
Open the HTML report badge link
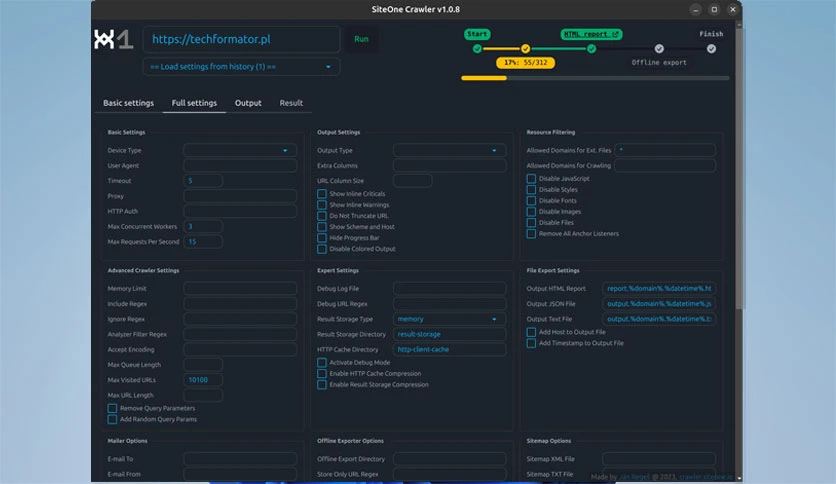click(591, 34)
